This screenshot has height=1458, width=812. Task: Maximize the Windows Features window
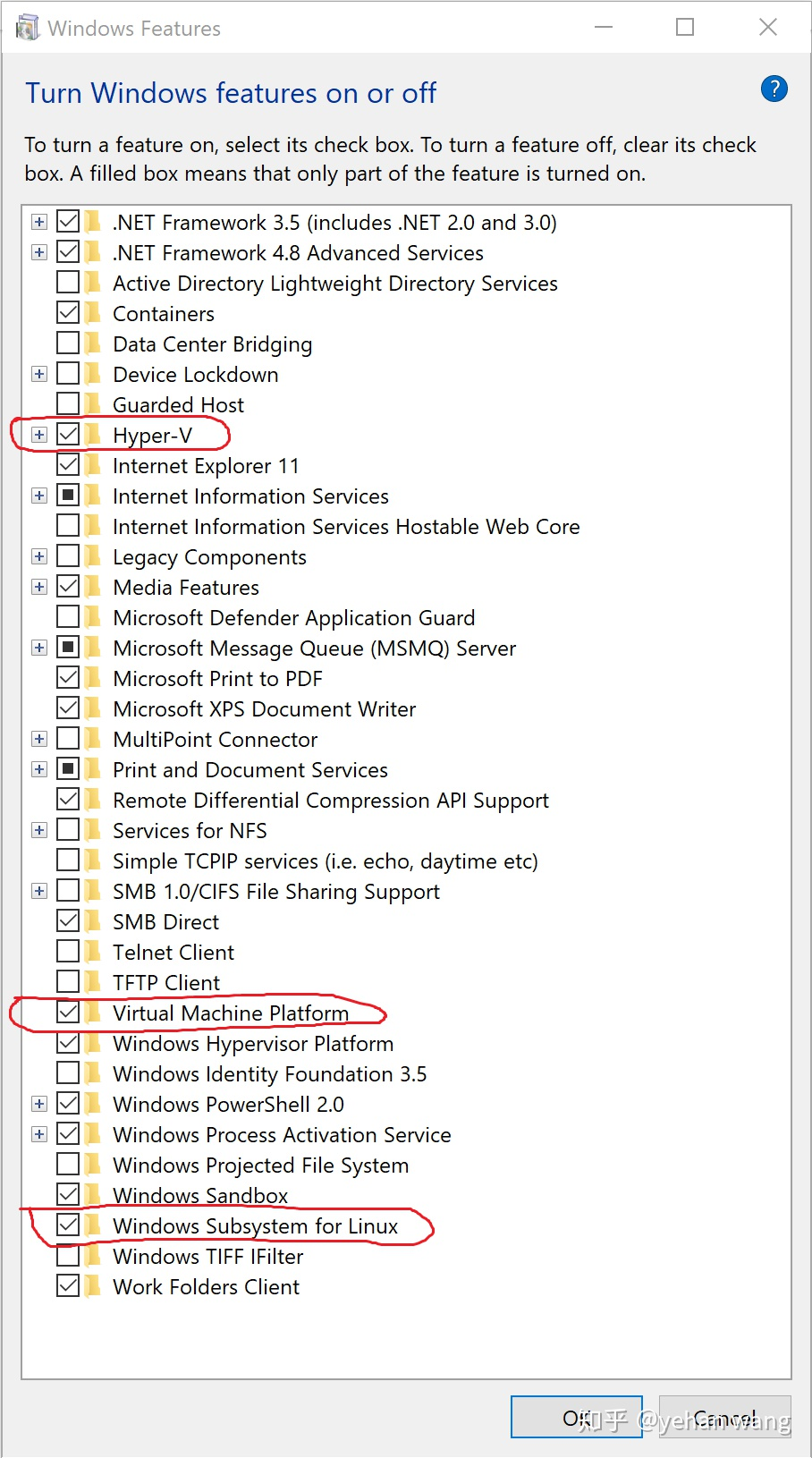pos(685,28)
